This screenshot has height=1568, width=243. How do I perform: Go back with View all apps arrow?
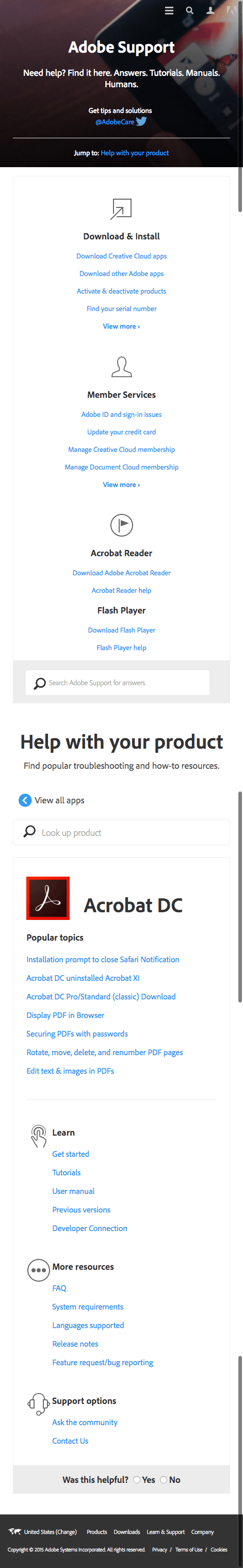[25, 800]
